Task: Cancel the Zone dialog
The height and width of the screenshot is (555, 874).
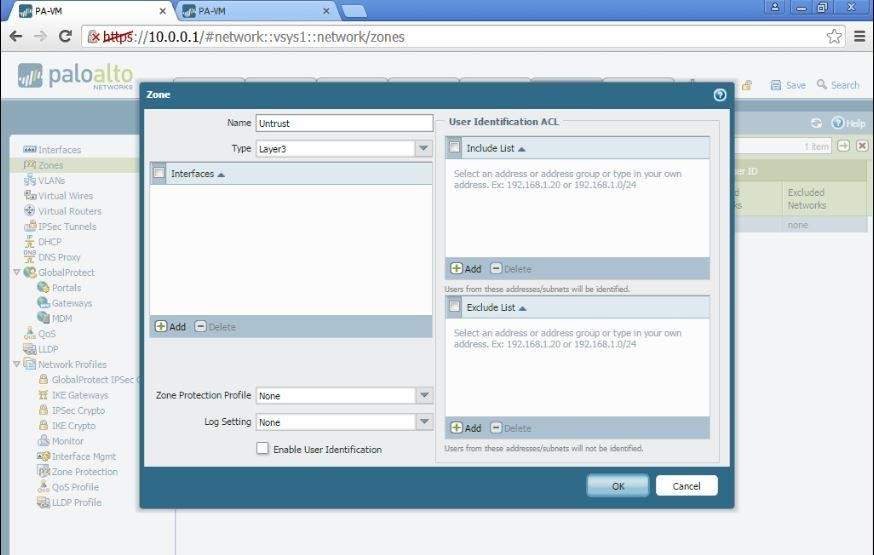Action: [x=686, y=486]
